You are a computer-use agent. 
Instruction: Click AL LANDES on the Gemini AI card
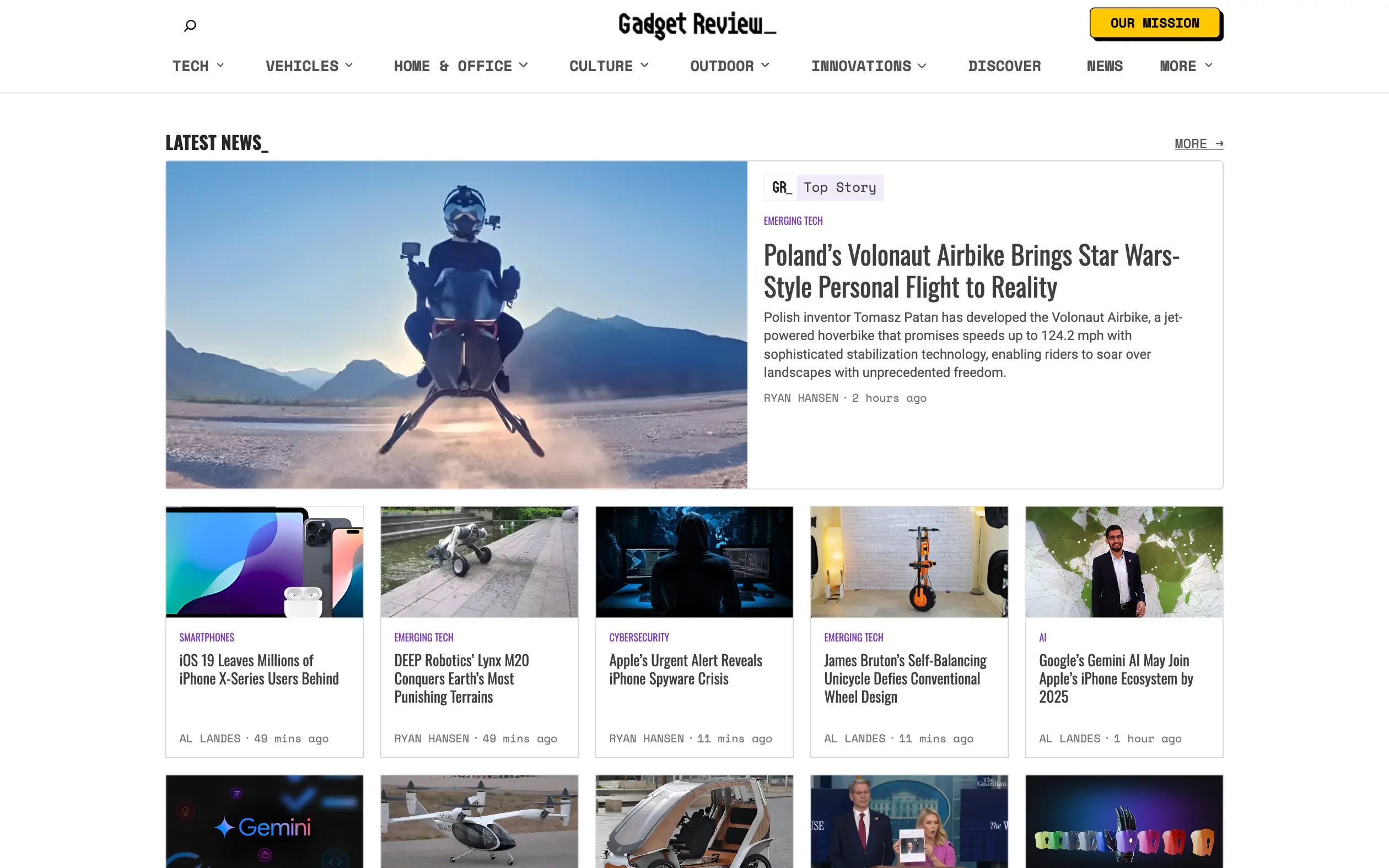click(x=1069, y=738)
